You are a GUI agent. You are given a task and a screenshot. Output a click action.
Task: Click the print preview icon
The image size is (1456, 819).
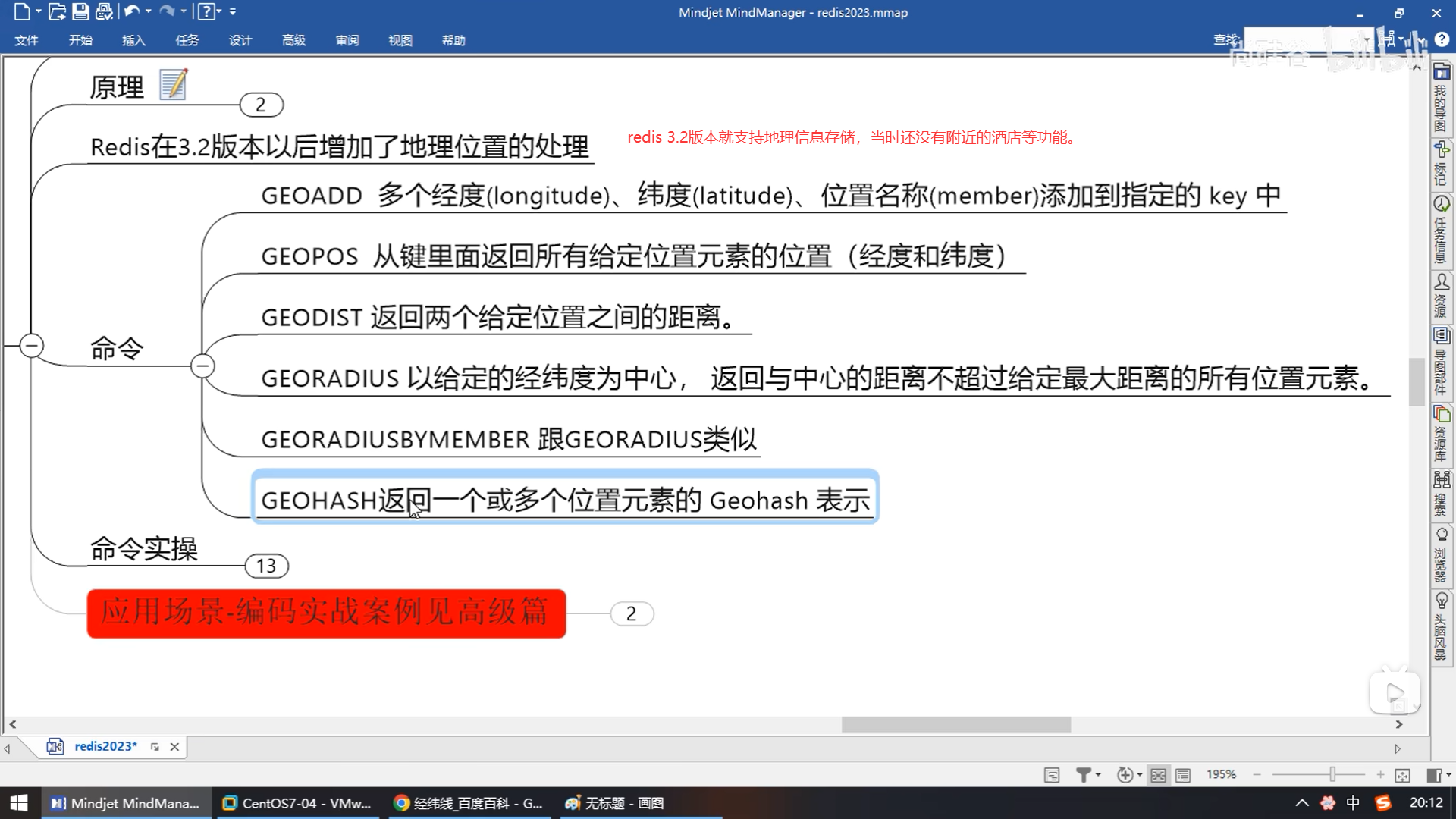(x=104, y=11)
